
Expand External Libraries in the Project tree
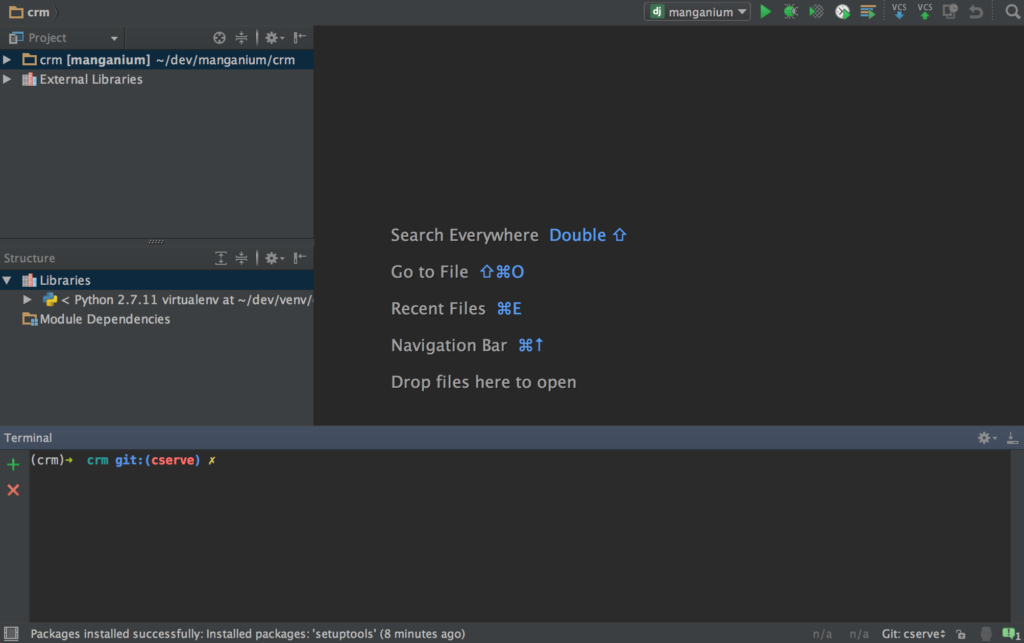pos(7,79)
